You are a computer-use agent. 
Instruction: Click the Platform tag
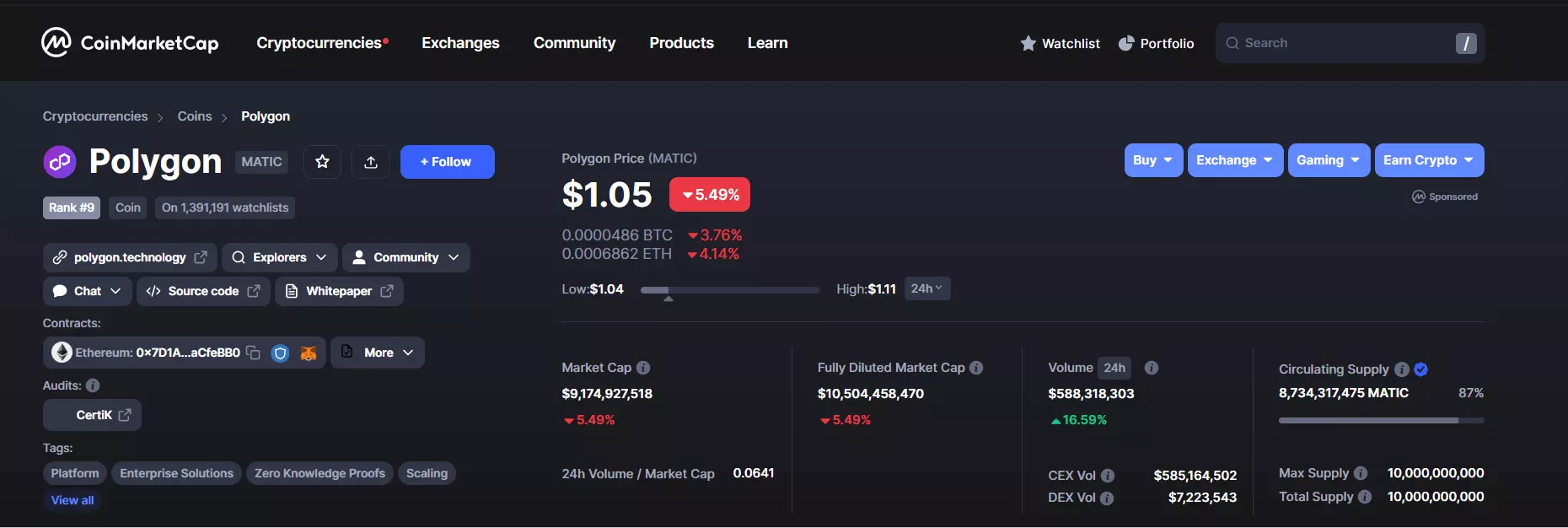coord(75,473)
